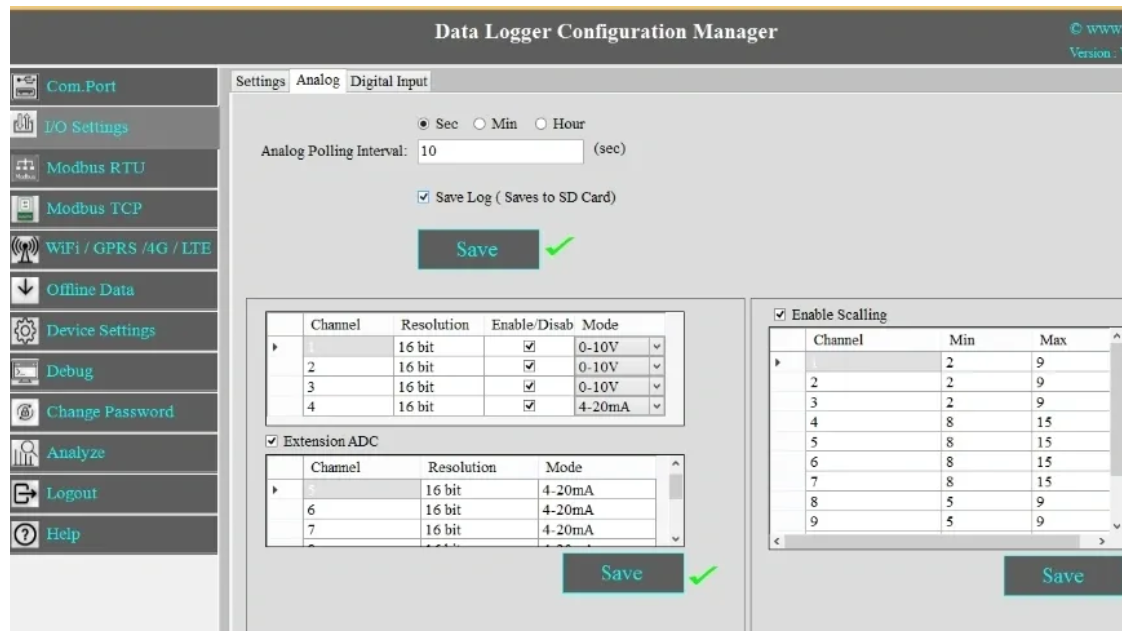
Task: Click Save button under polling interval
Action: tap(477, 250)
